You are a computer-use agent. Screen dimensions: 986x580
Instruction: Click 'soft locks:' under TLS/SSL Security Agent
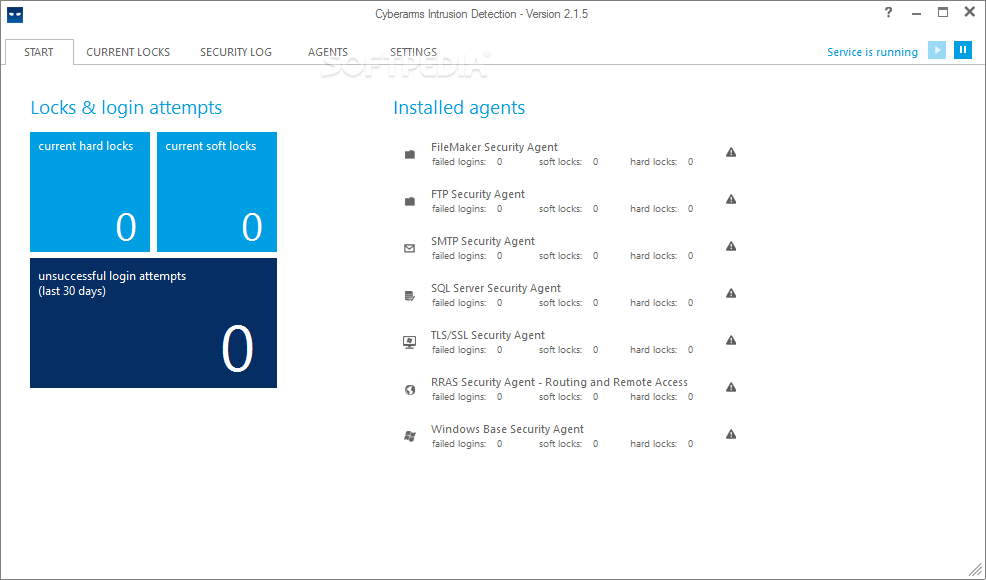click(x=560, y=350)
